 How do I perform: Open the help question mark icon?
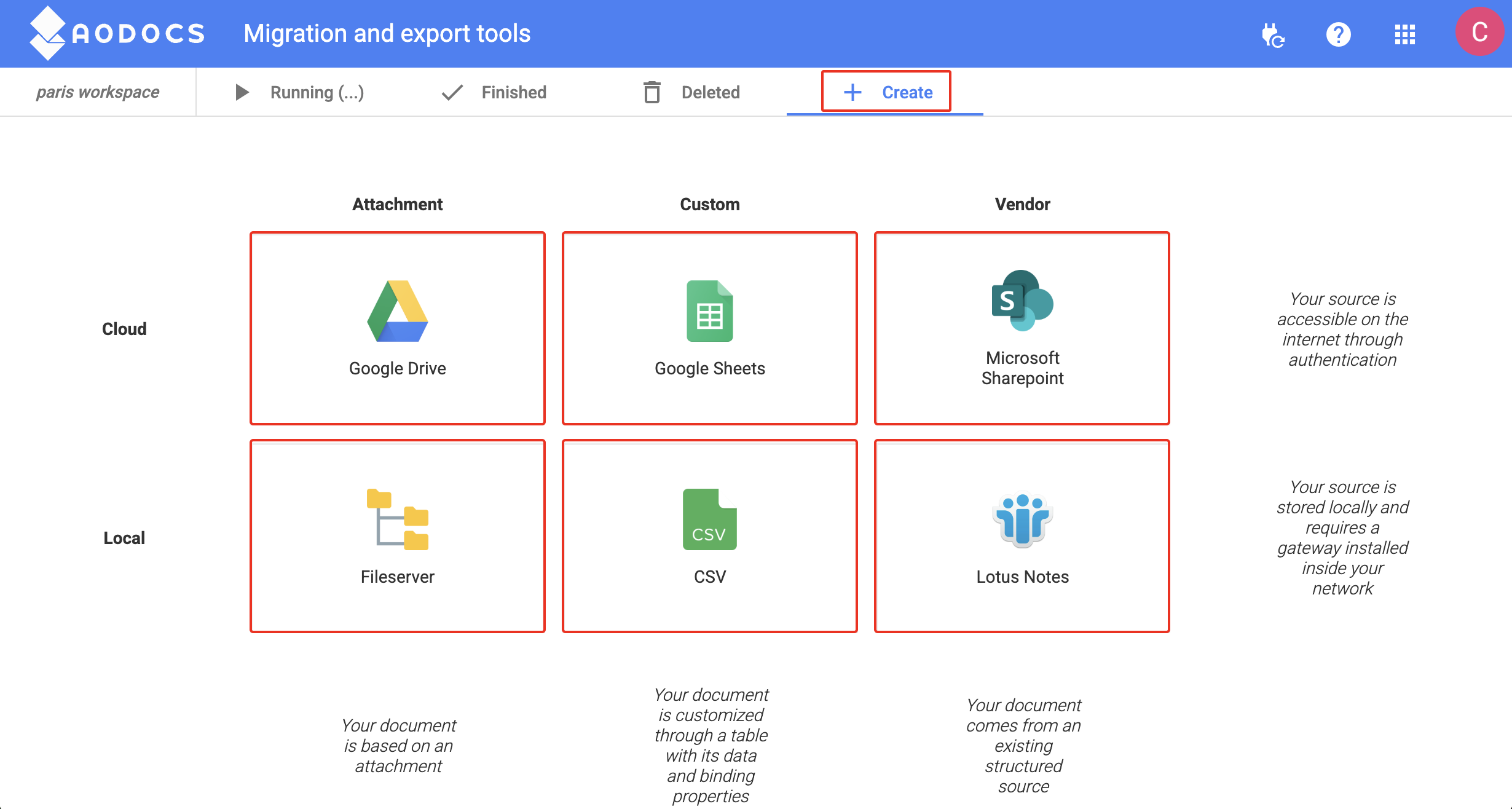[1338, 34]
